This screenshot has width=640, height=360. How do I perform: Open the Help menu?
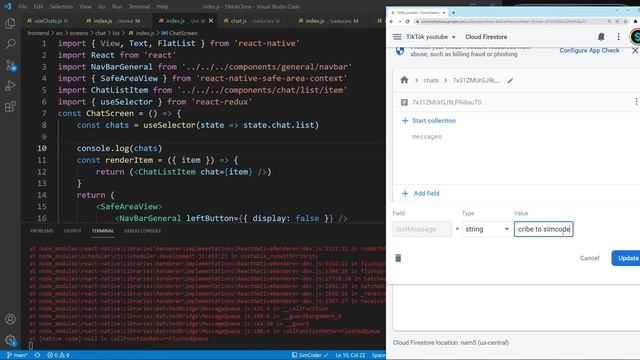[162, 7]
